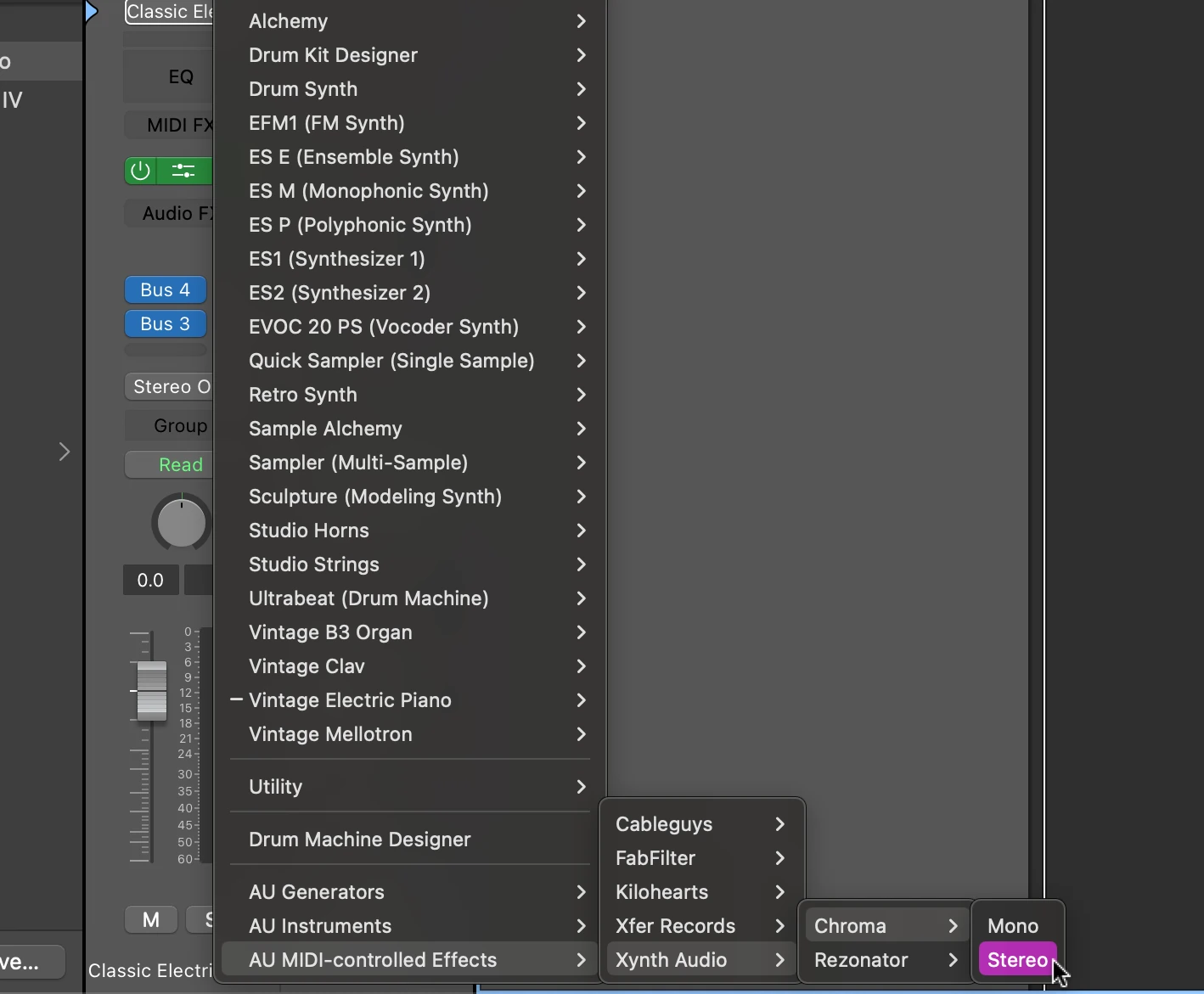This screenshot has height=994, width=1204.
Task: Open AU Instruments submenu
Action: (410, 926)
